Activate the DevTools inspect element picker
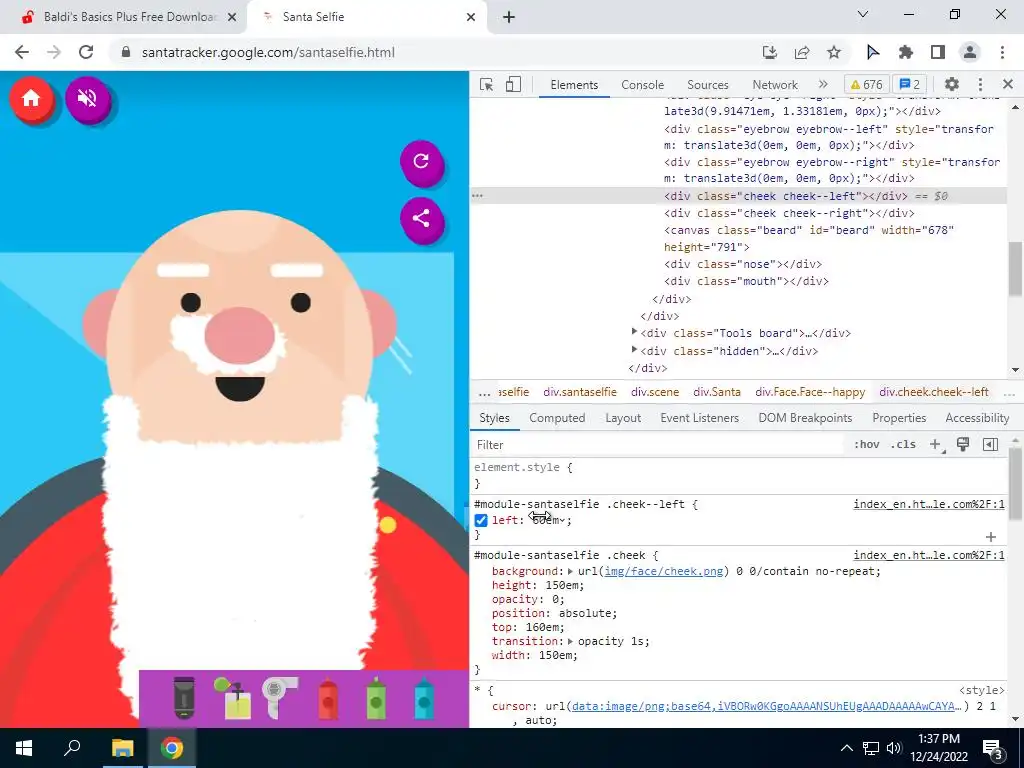 pyautogui.click(x=487, y=84)
